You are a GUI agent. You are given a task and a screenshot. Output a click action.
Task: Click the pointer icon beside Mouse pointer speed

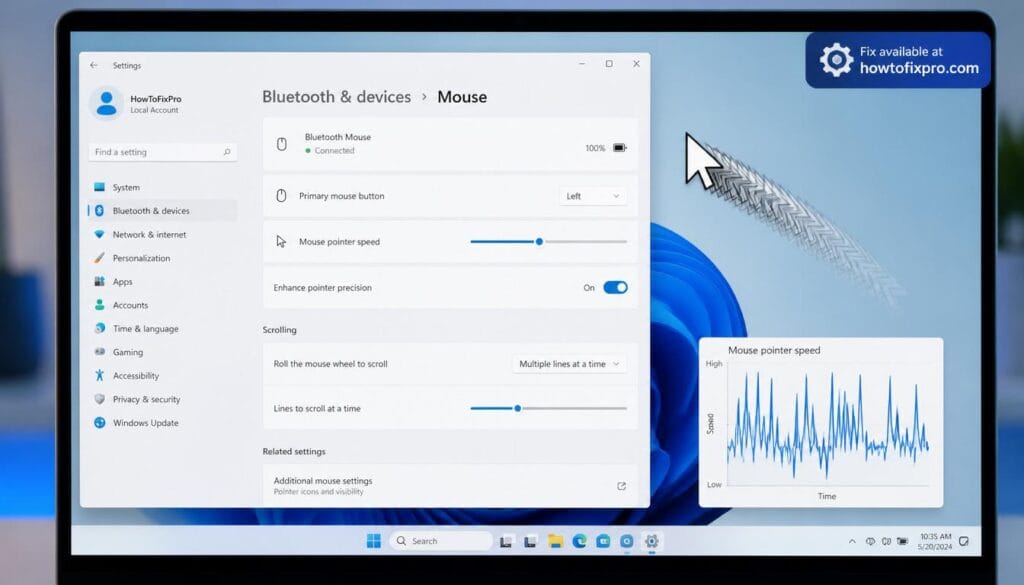pos(281,242)
